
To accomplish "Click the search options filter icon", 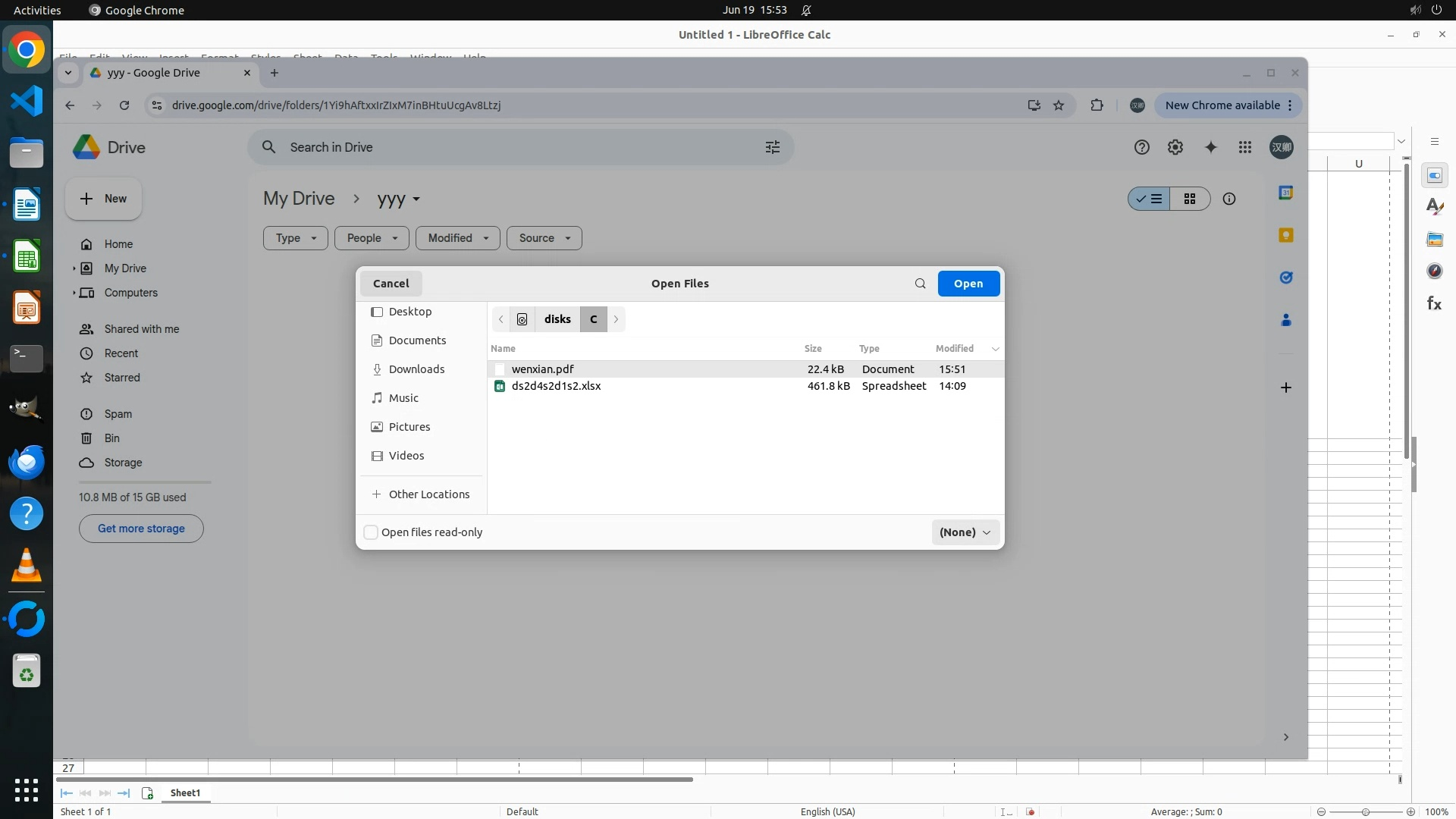I will (x=772, y=147).
